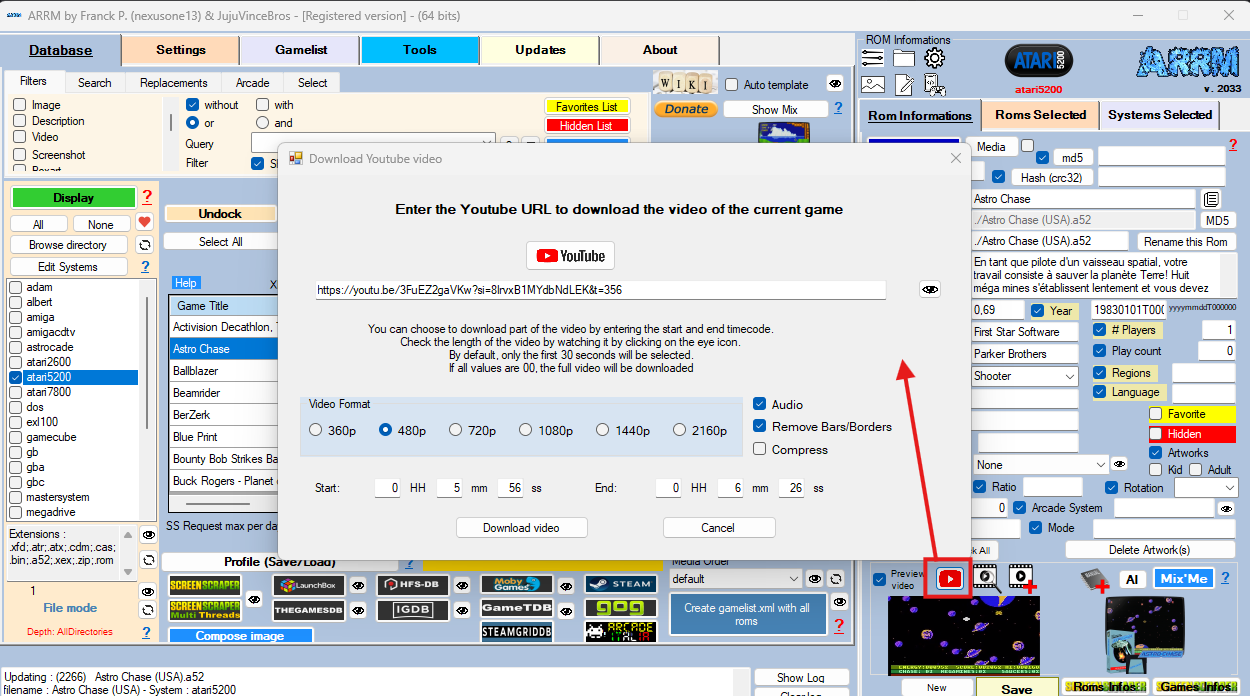Open the Rotation dropdown
This screenshot has height=696, width=1250.
pos(1229,488)
